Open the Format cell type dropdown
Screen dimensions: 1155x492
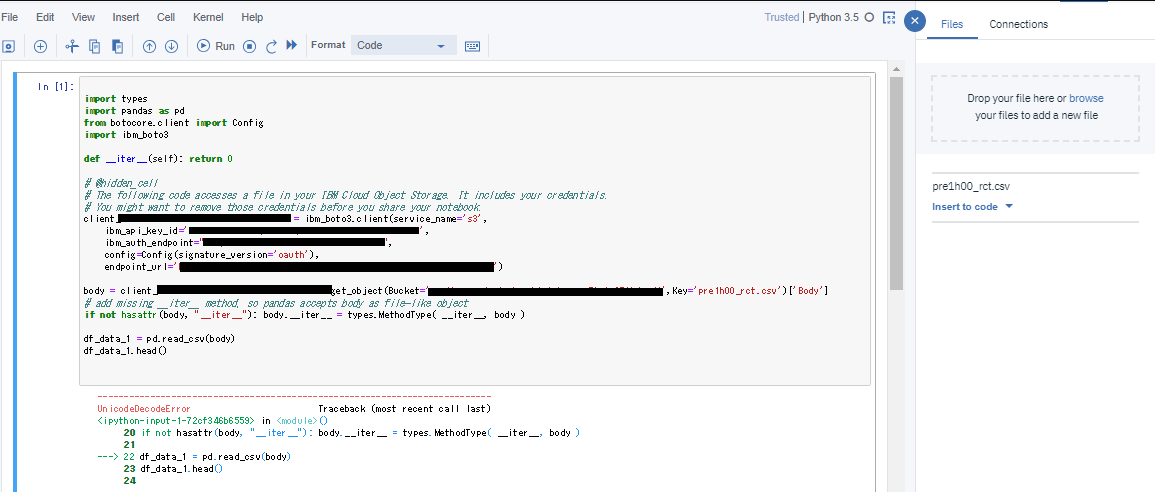404,45
